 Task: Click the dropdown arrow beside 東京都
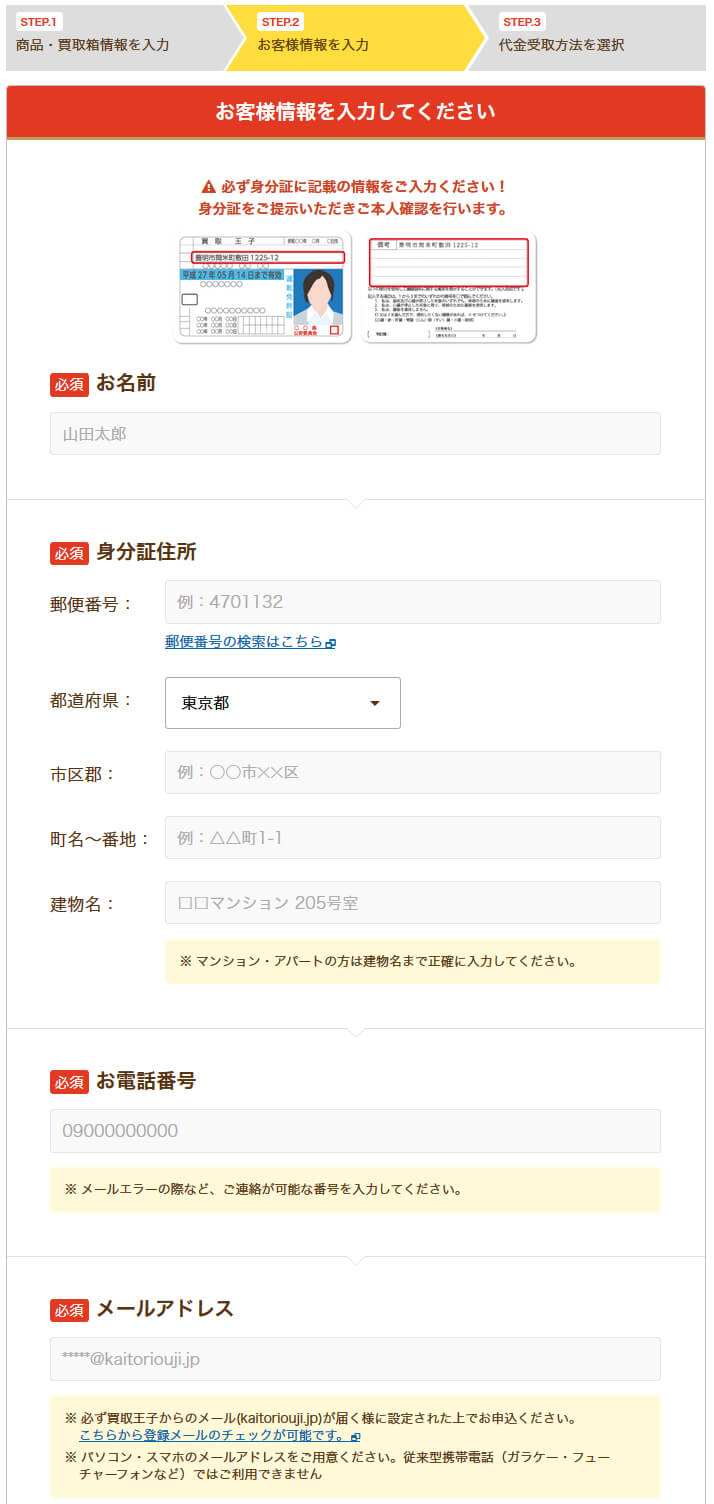(x=375, y=703)
